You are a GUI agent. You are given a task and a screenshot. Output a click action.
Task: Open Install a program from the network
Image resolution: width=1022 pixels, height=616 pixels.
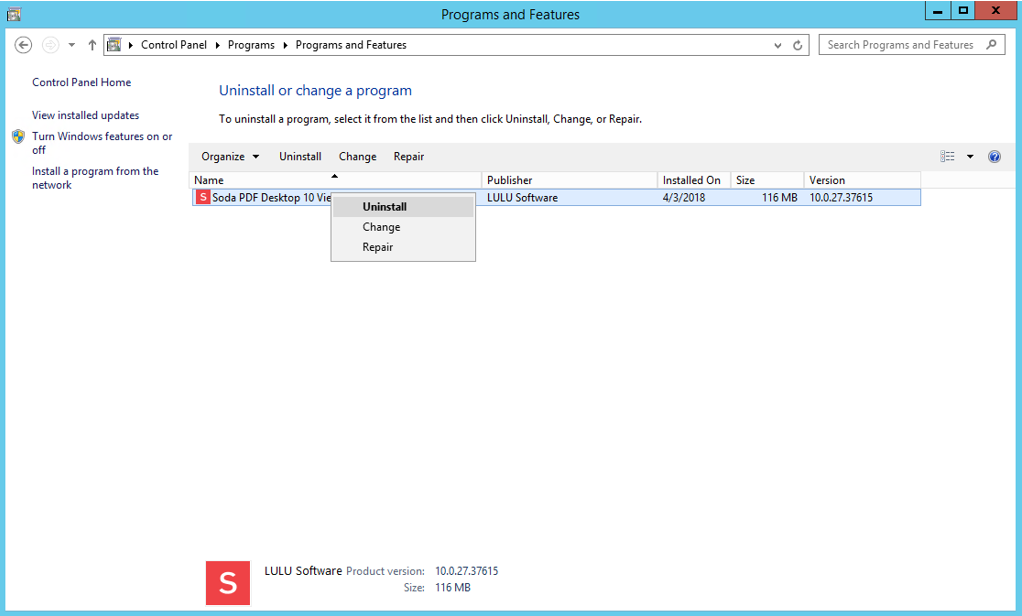tap(95, 178)
